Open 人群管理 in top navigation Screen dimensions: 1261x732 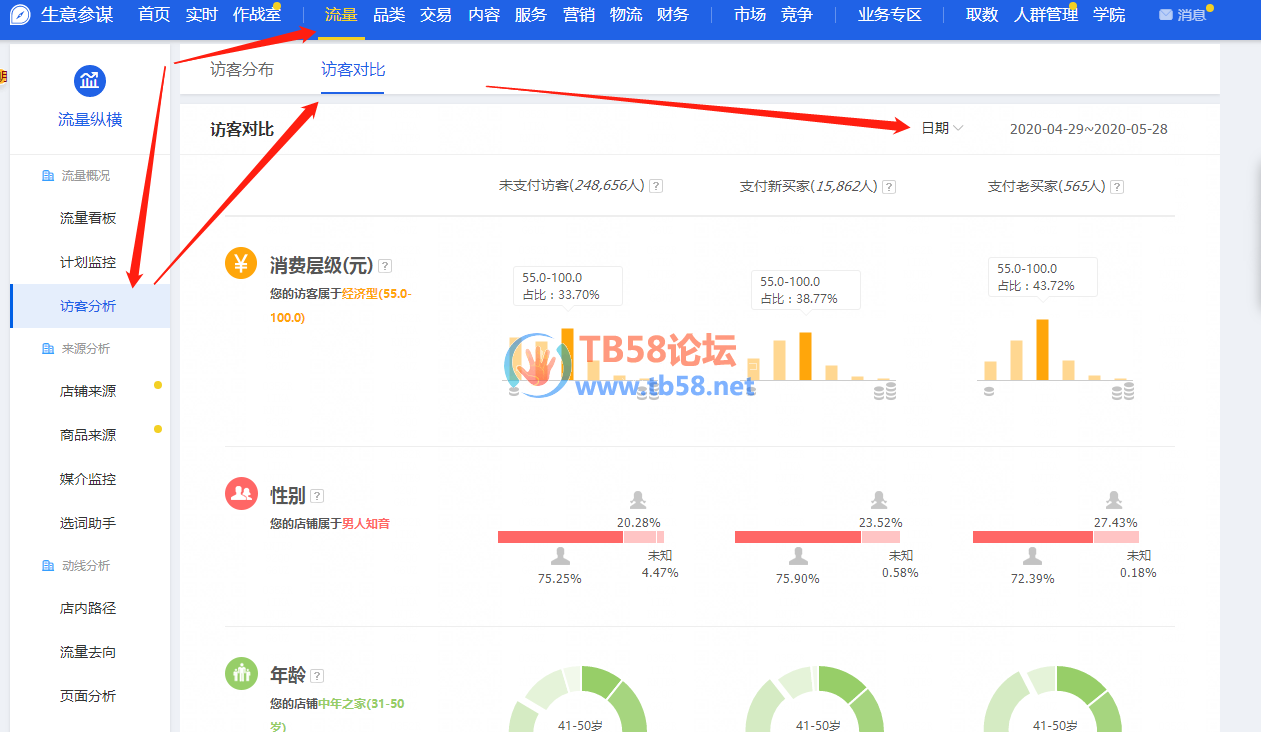1046,15
